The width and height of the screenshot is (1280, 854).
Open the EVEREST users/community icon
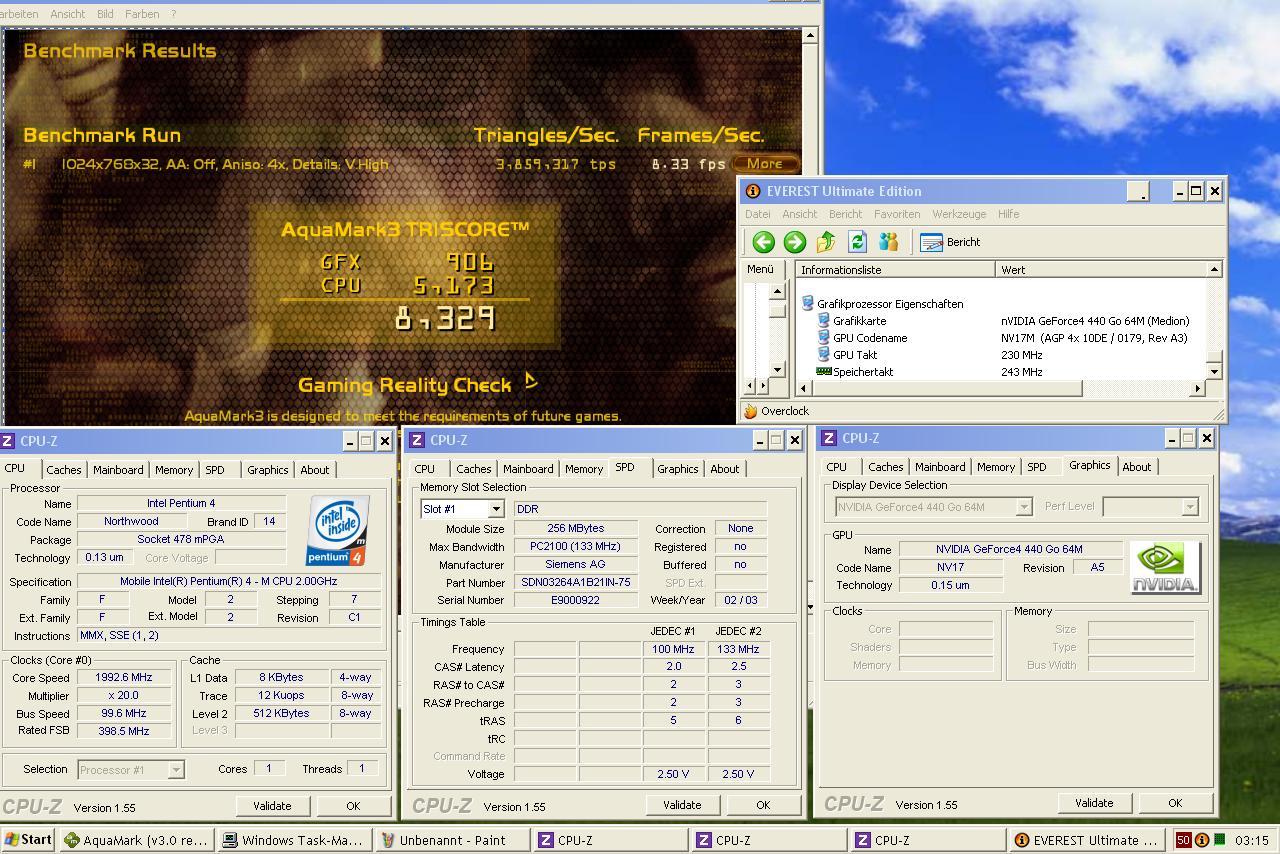coord(888,242)
